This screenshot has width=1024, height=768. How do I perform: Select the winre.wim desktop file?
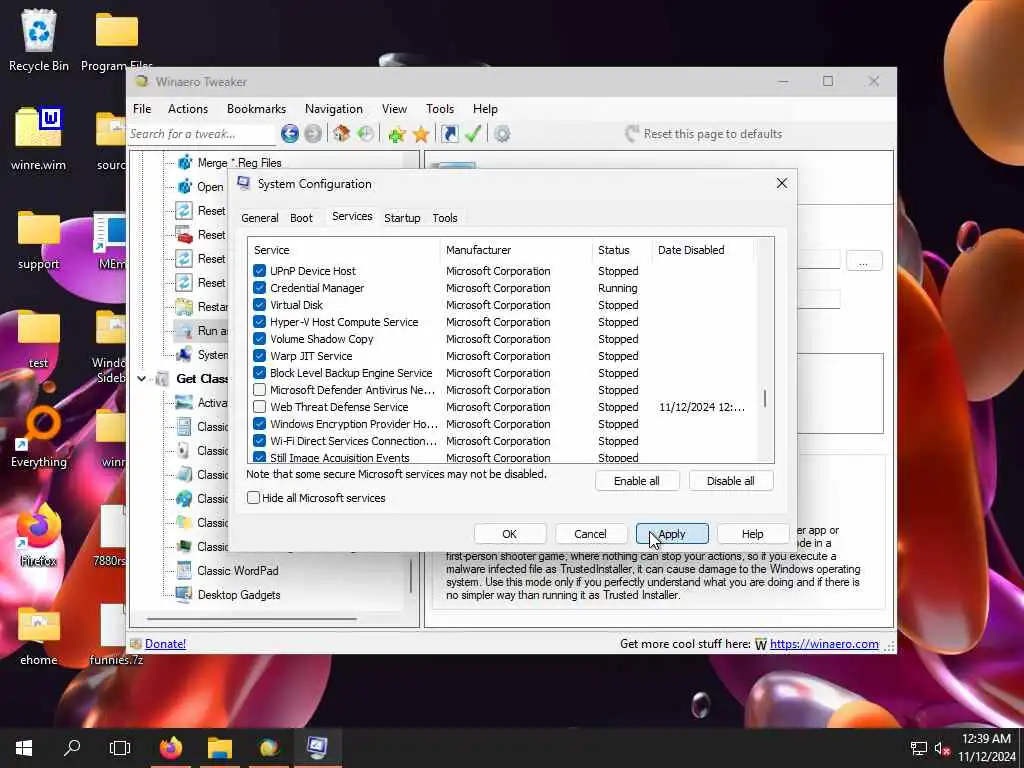click(x=39, y=138)
